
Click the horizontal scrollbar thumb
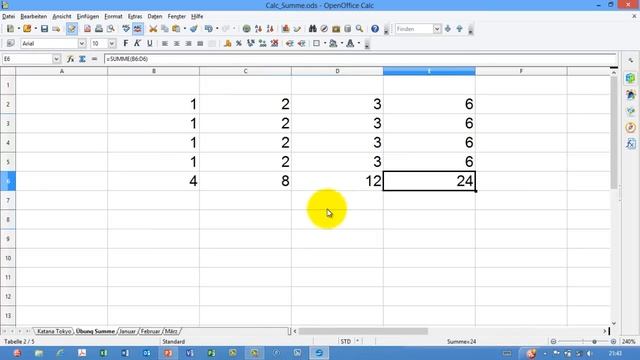(x=363, y=331)
